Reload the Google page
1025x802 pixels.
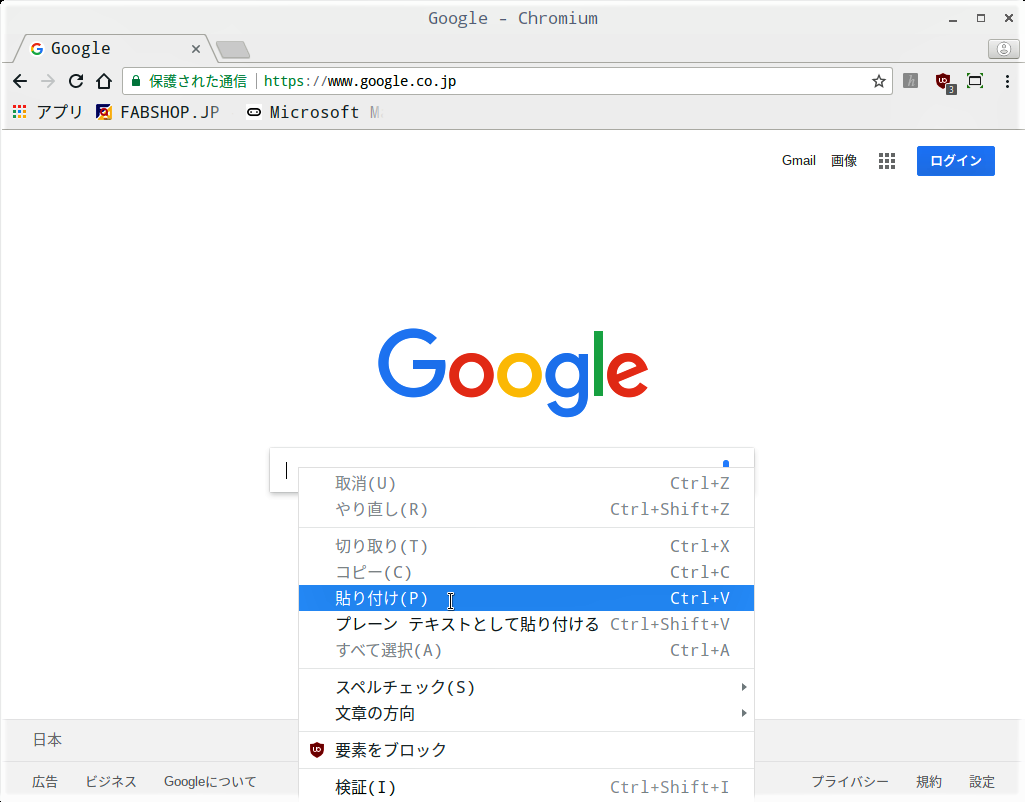[76, 81]
